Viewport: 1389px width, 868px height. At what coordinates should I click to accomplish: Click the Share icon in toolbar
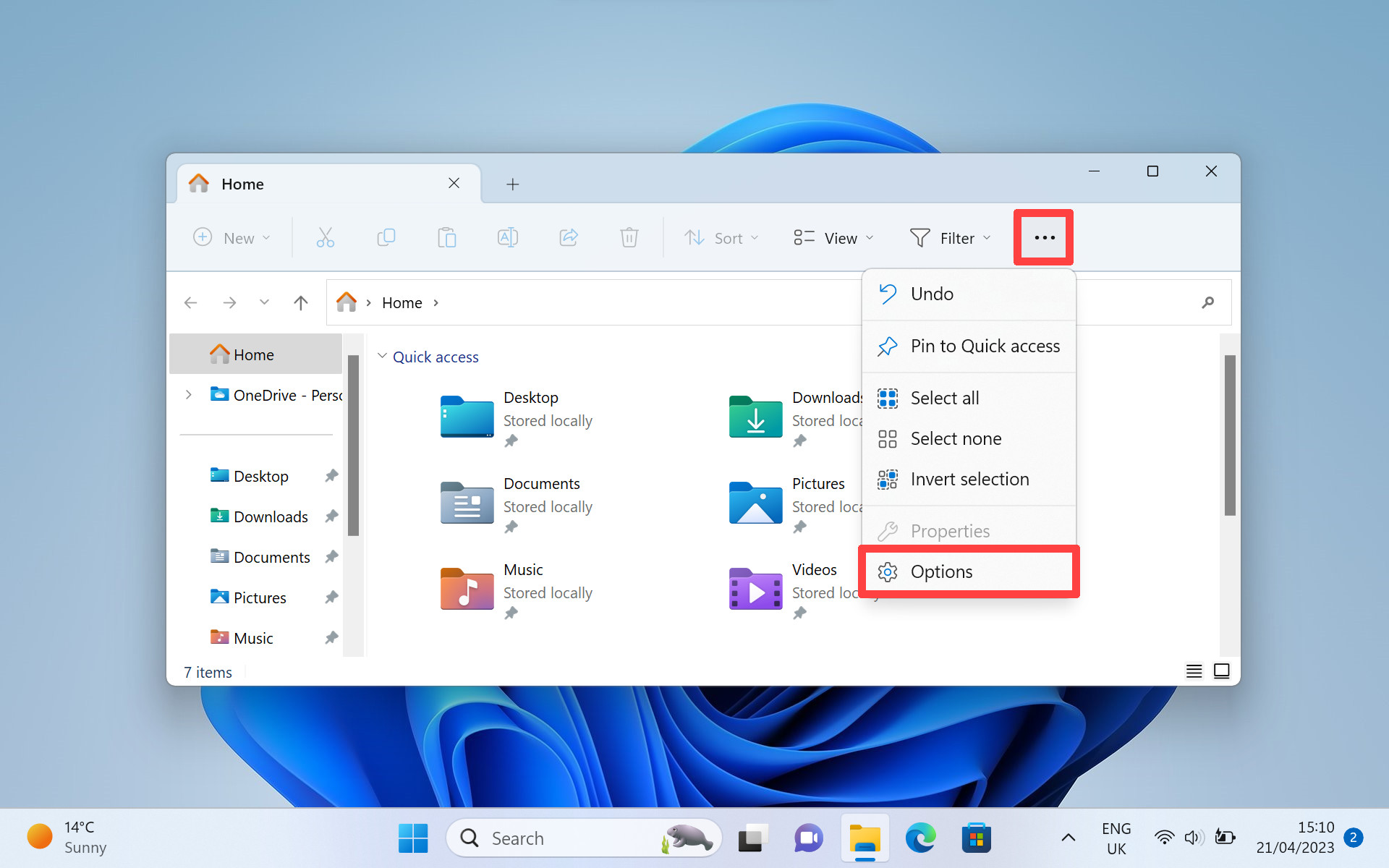point(568,238)
